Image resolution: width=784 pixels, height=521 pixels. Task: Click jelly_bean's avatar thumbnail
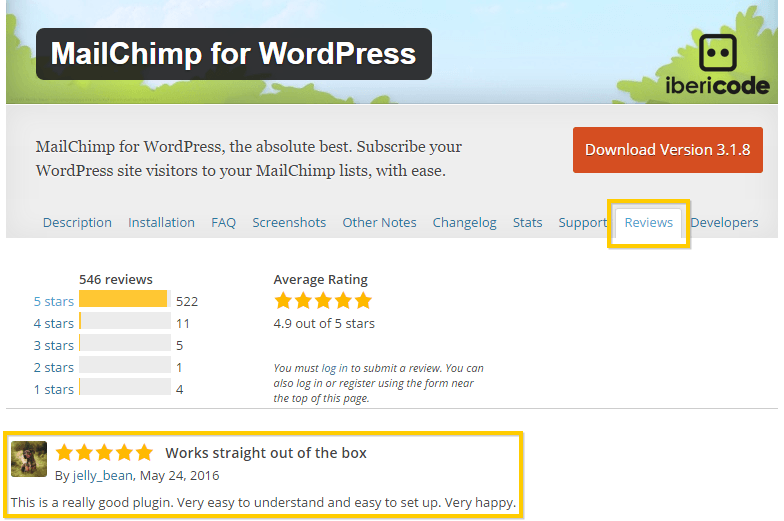(29, 459)
